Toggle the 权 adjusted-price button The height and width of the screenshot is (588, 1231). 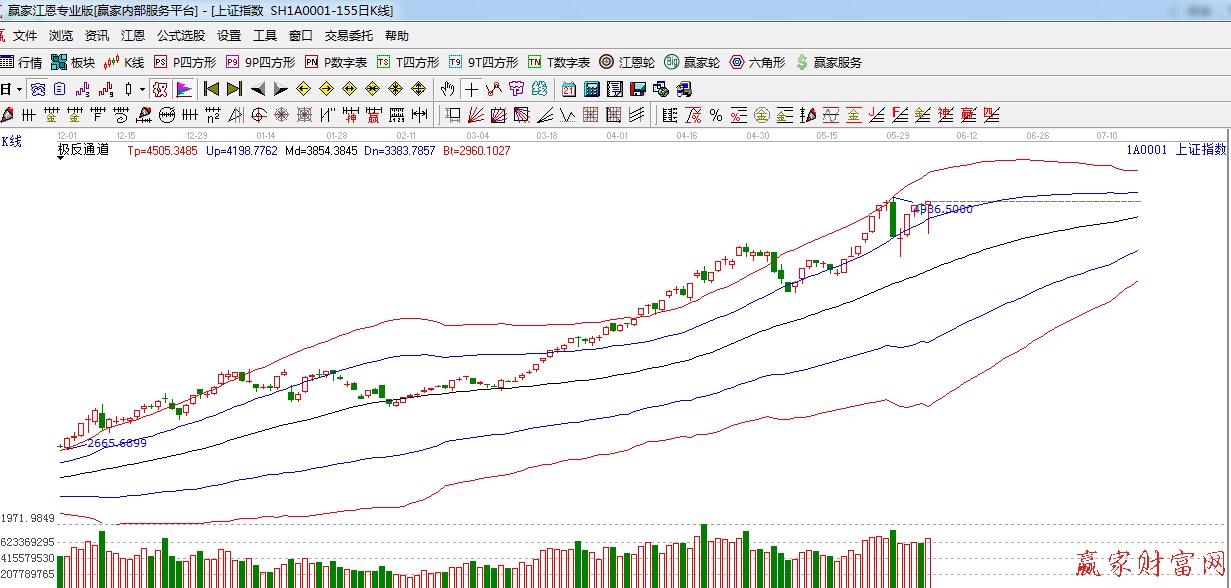click(160, 89)
